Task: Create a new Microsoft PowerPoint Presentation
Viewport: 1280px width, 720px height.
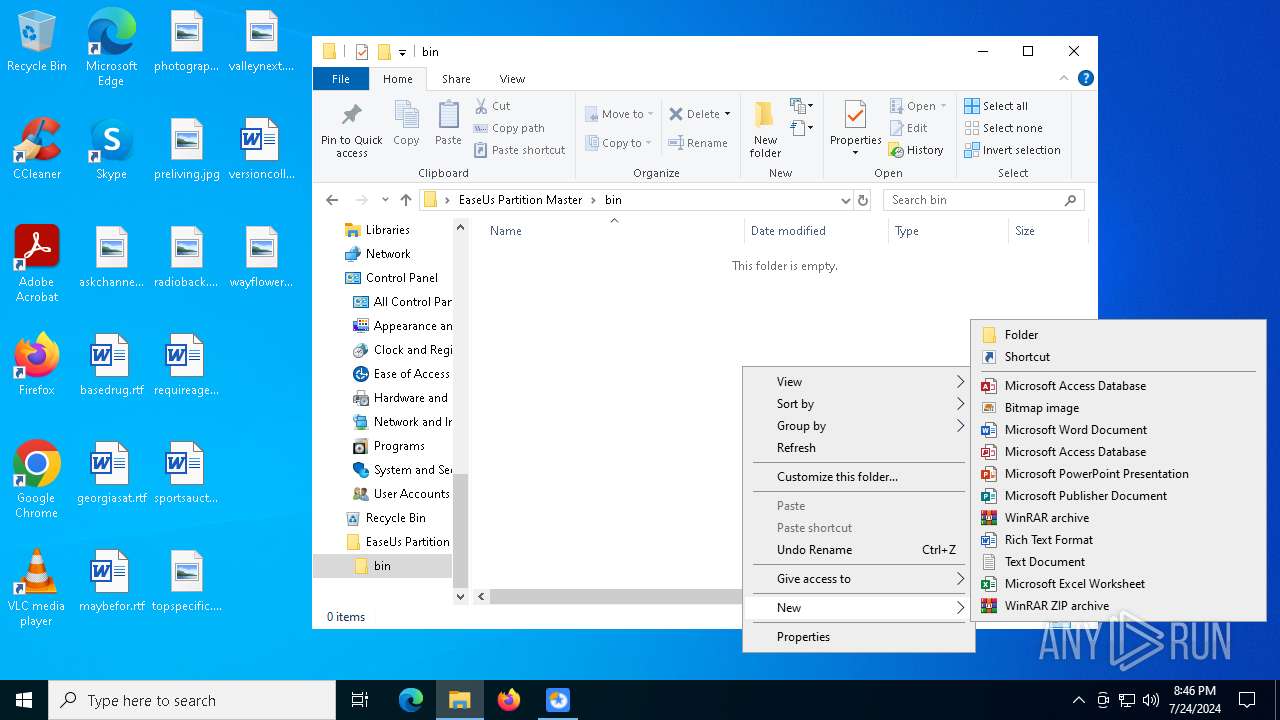Action: tap(1118, 474)
